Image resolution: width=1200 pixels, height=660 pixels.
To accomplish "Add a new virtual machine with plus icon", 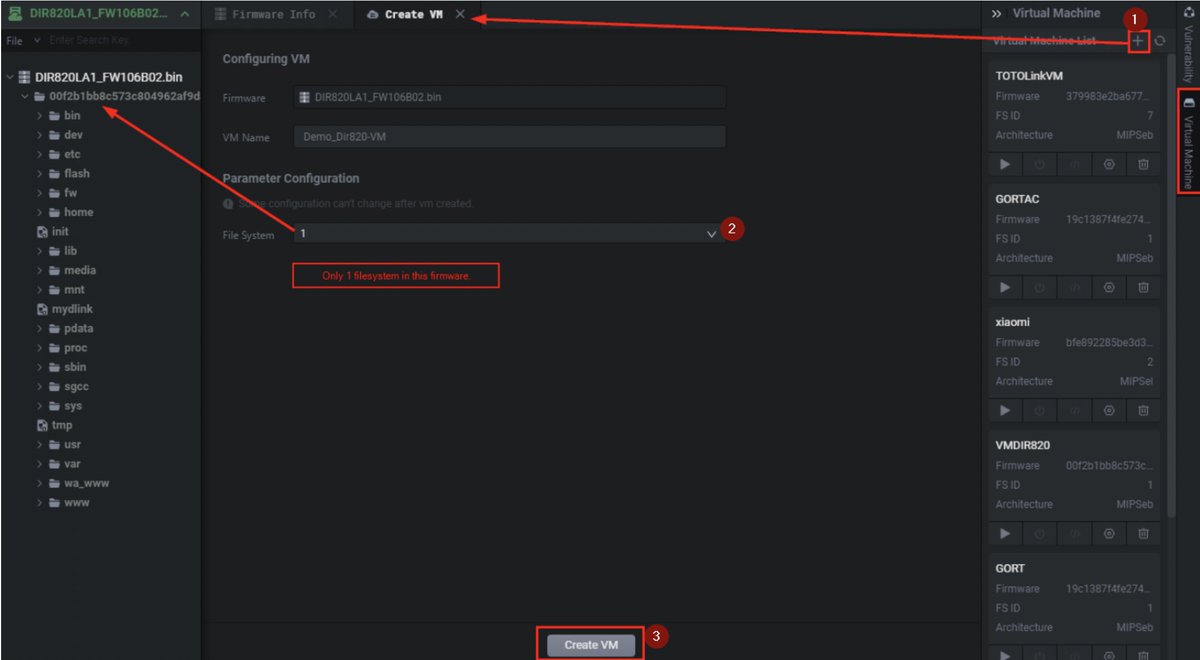I will (1138, 41).
